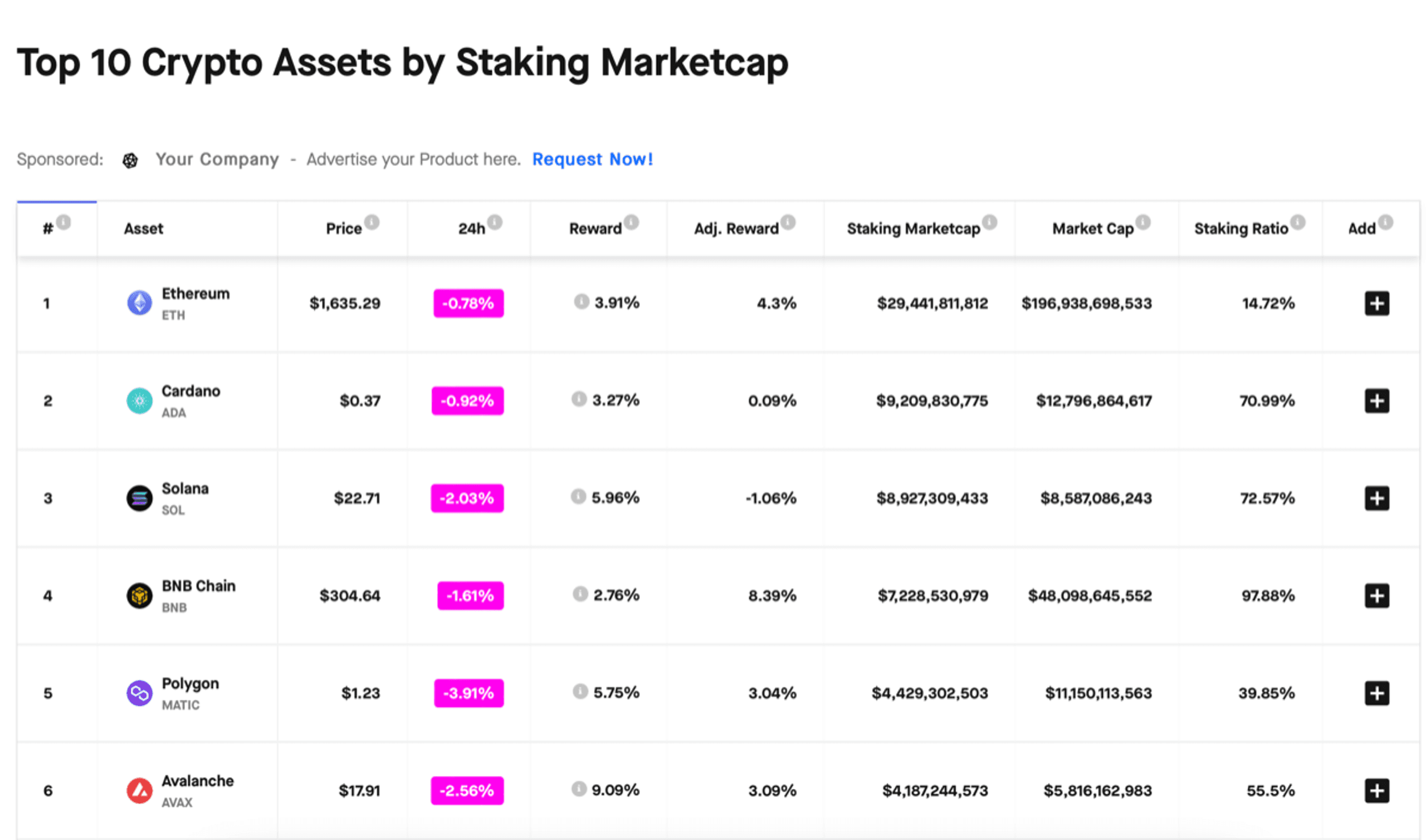Click the Ethereum logo icon

pos(139,303)
